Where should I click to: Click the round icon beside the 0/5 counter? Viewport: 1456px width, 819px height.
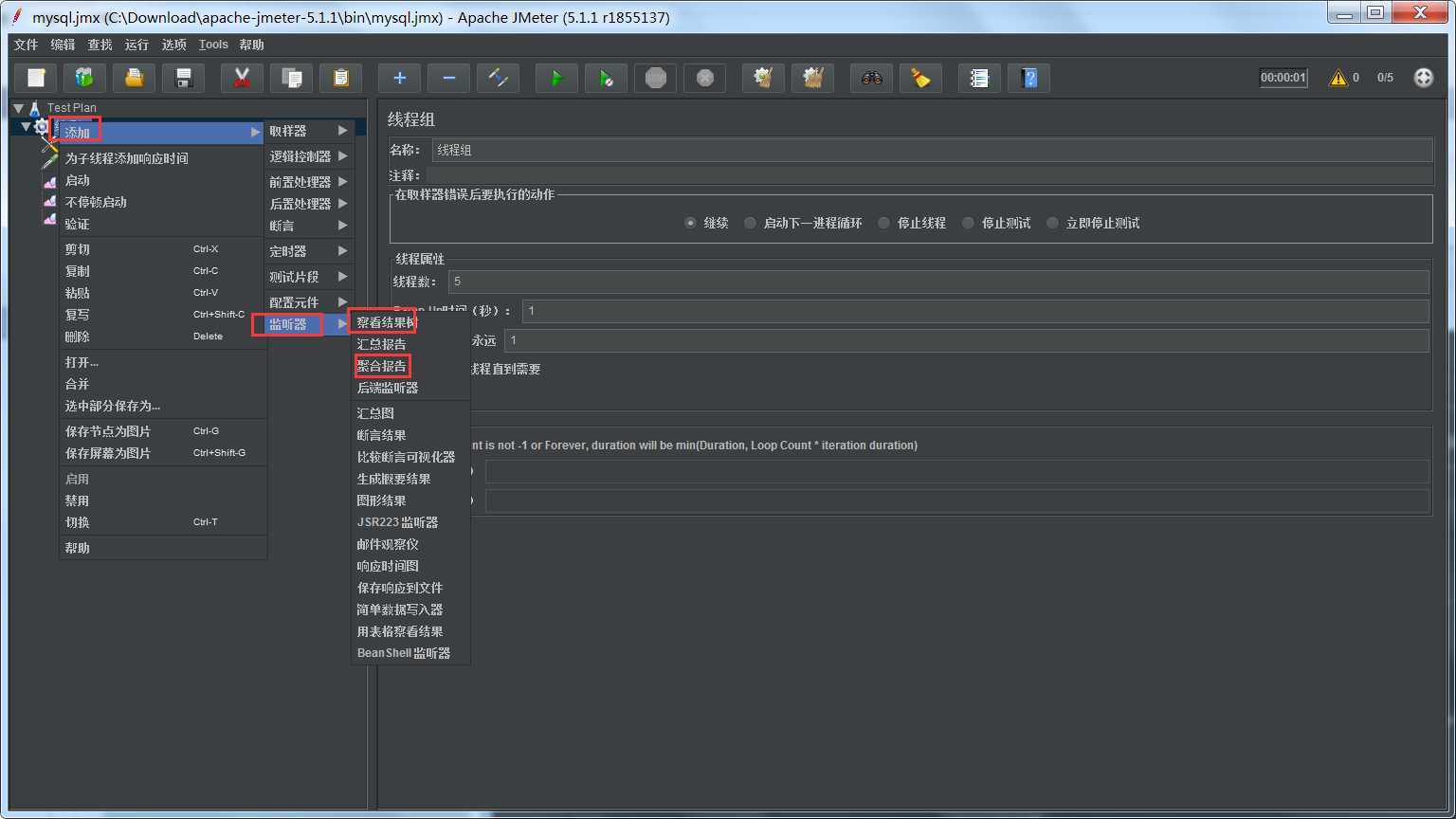(x=1424, y=78)
